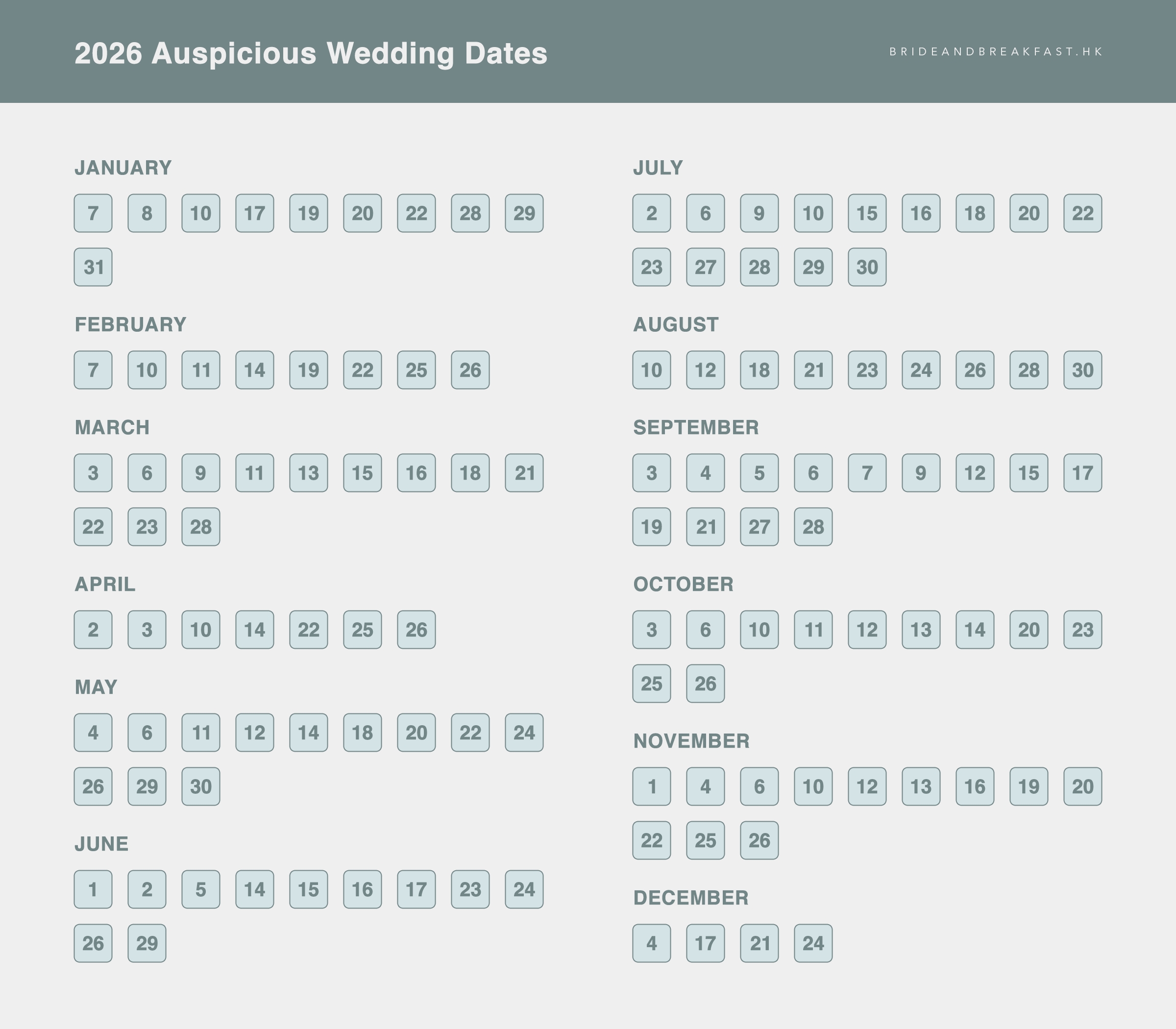Select the July 2 date tile
This screenshot has height=1029, width=1176.
tap(652, 213)
